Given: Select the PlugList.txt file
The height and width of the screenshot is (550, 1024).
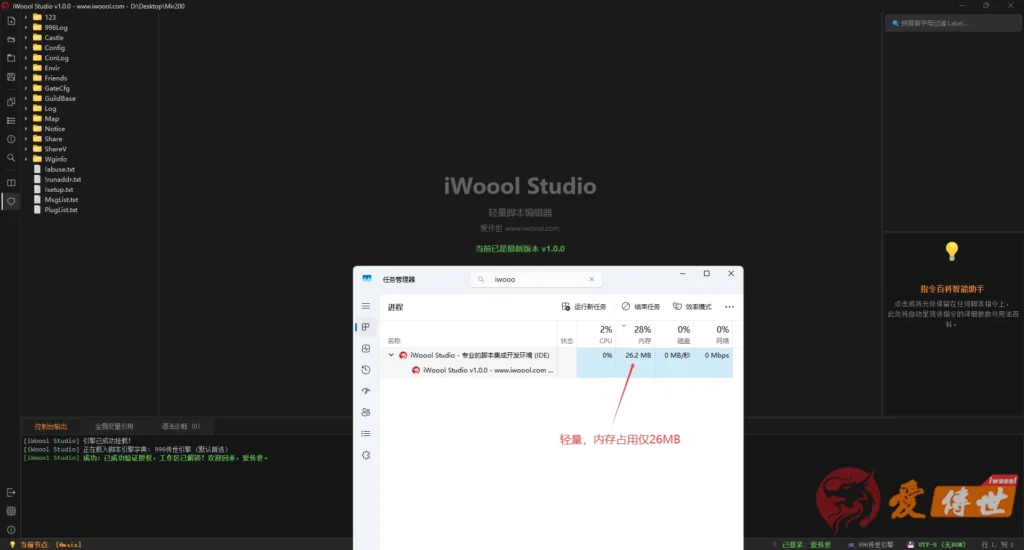Looking at the screenshot, I should 61,210.
